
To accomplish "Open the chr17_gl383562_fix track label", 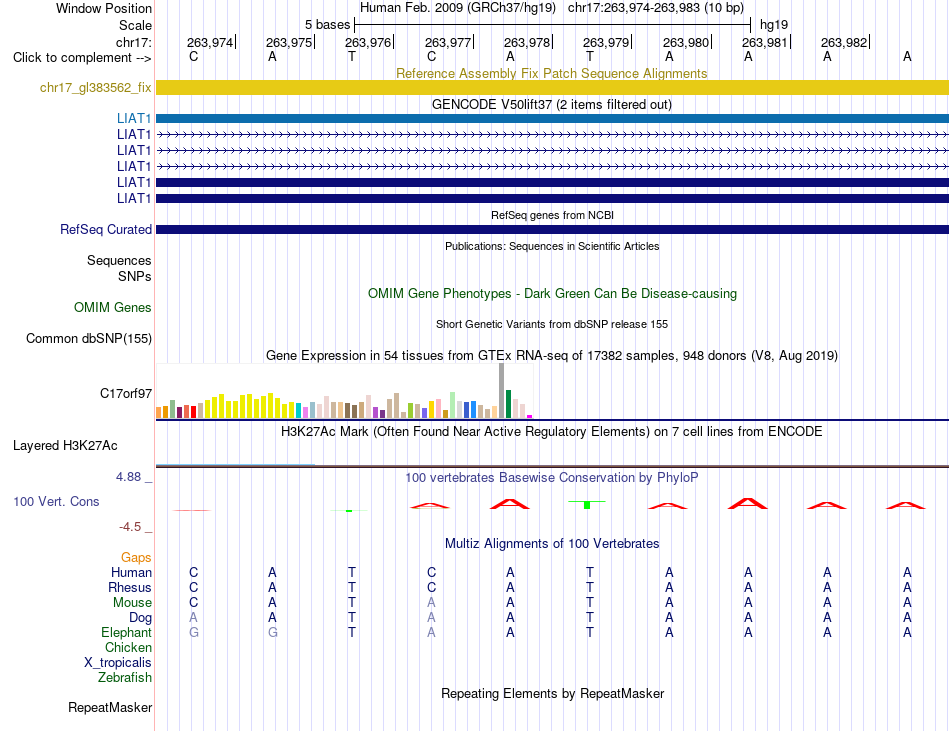I will [x=95, y=88].
